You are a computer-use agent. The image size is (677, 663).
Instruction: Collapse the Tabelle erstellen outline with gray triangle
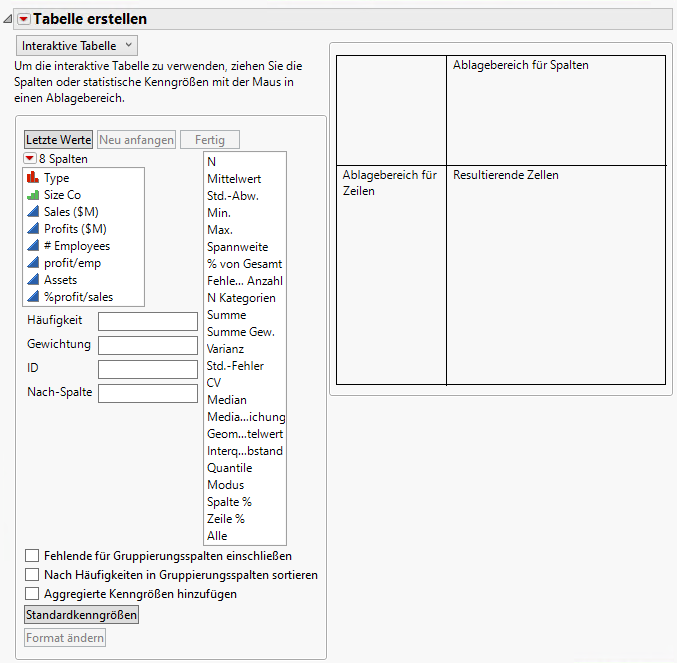point(7,19)
